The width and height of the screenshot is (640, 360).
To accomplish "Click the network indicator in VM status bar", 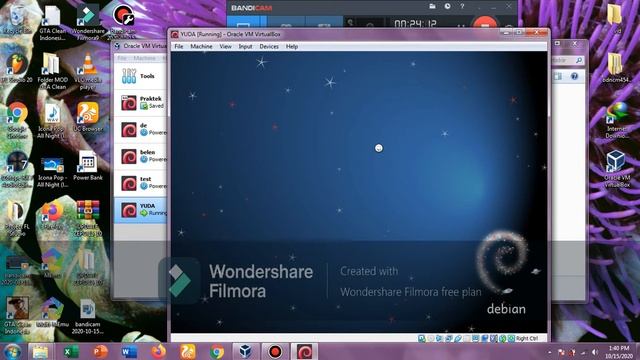I will [x=449, y=338].
